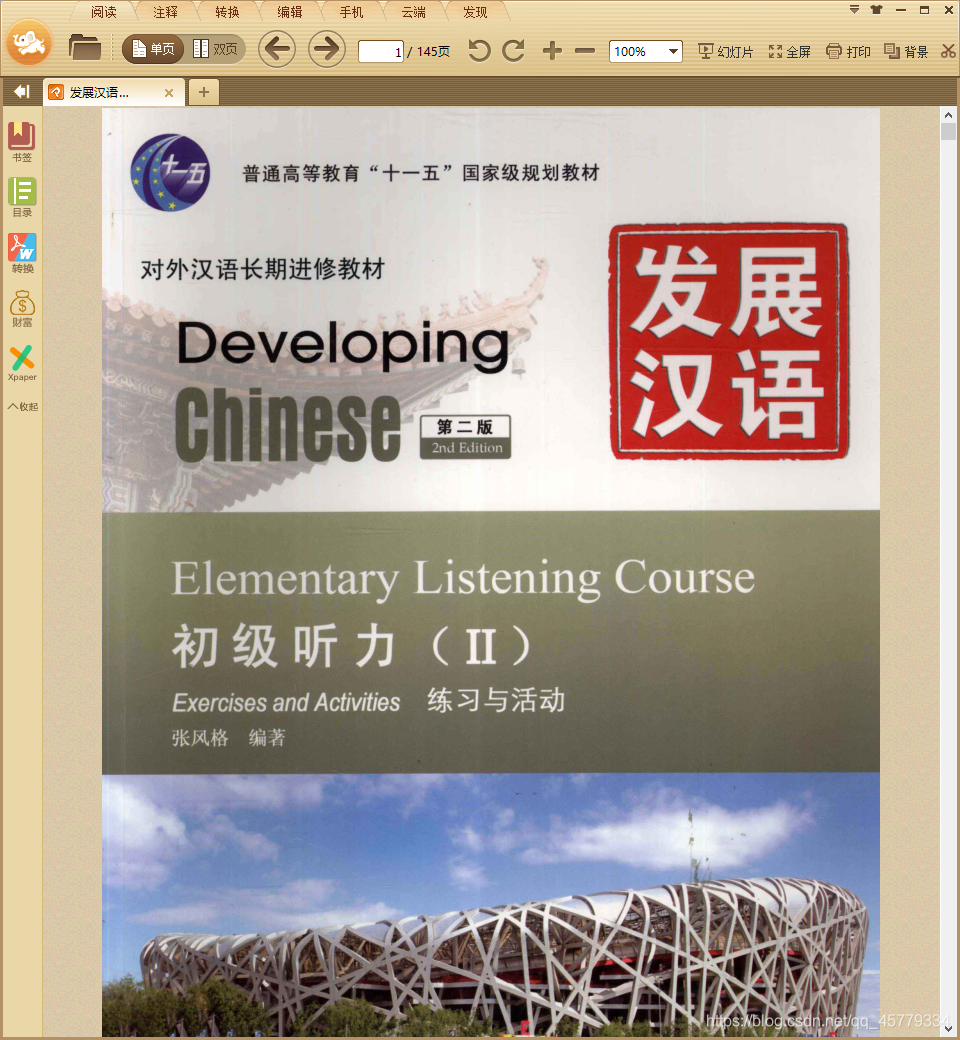Add a new tab with plus button

tap(204, 92)
